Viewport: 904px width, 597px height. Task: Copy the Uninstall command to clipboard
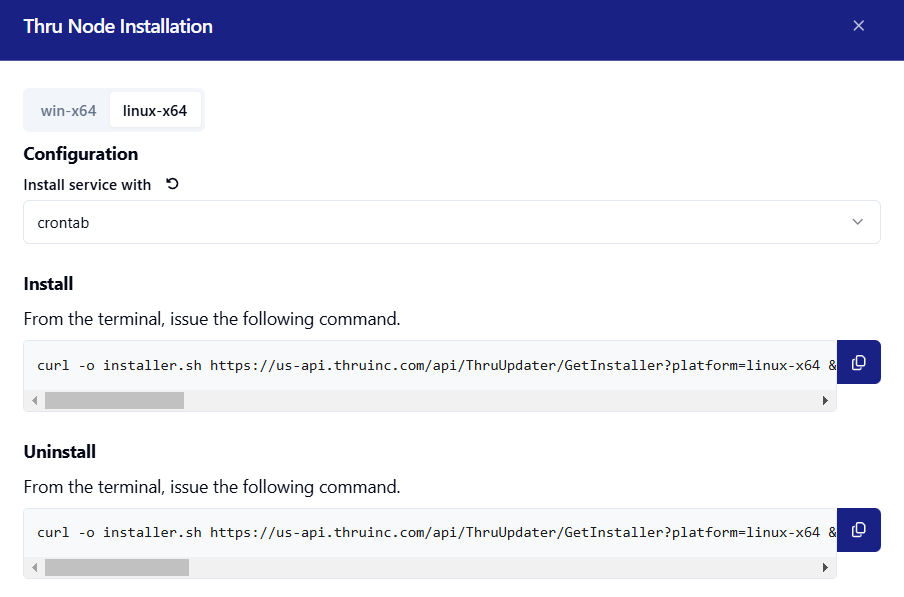tap(858, 530)
